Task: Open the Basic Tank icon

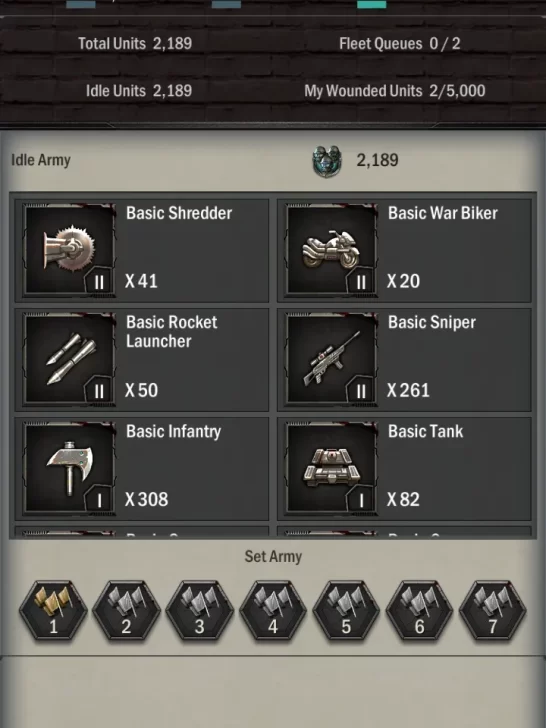Action: 331,468
